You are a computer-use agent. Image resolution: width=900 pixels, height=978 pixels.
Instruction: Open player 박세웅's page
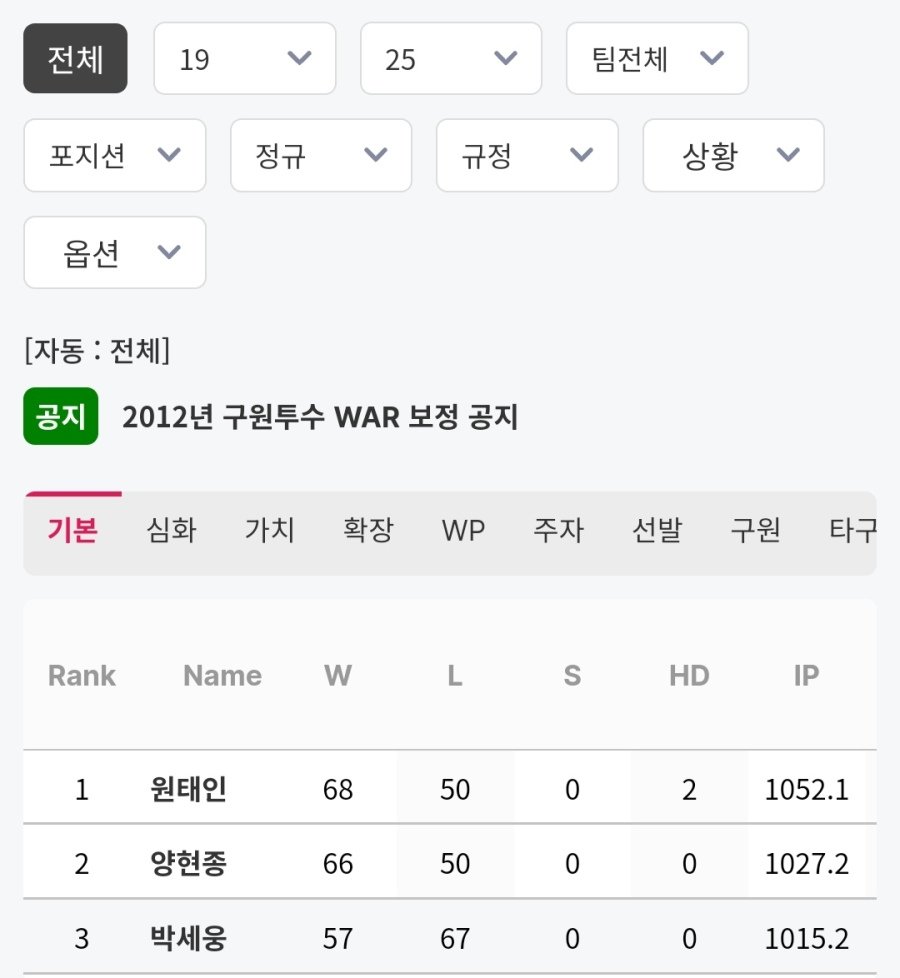tap(187, 939)
